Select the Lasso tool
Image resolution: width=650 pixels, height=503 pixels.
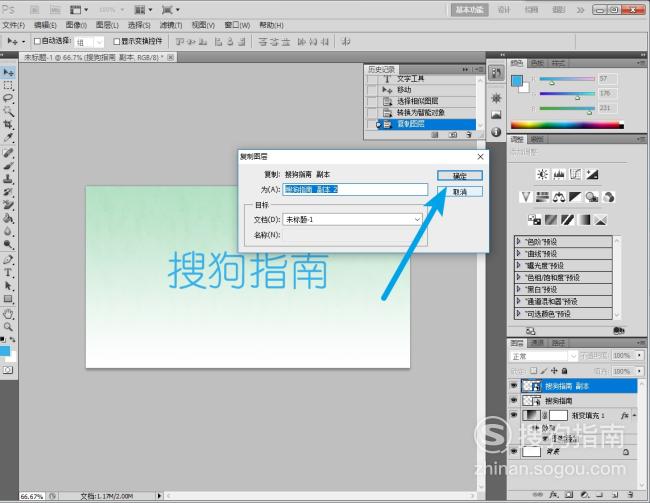click(x=8, y=98)
